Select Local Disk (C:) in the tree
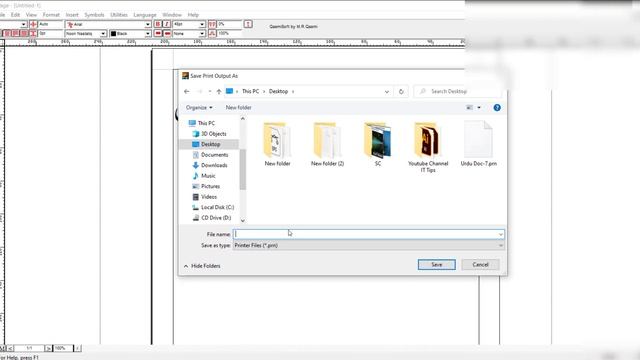Image resolution: width=640 pixels, height=360 pixels. click(213, 207)
